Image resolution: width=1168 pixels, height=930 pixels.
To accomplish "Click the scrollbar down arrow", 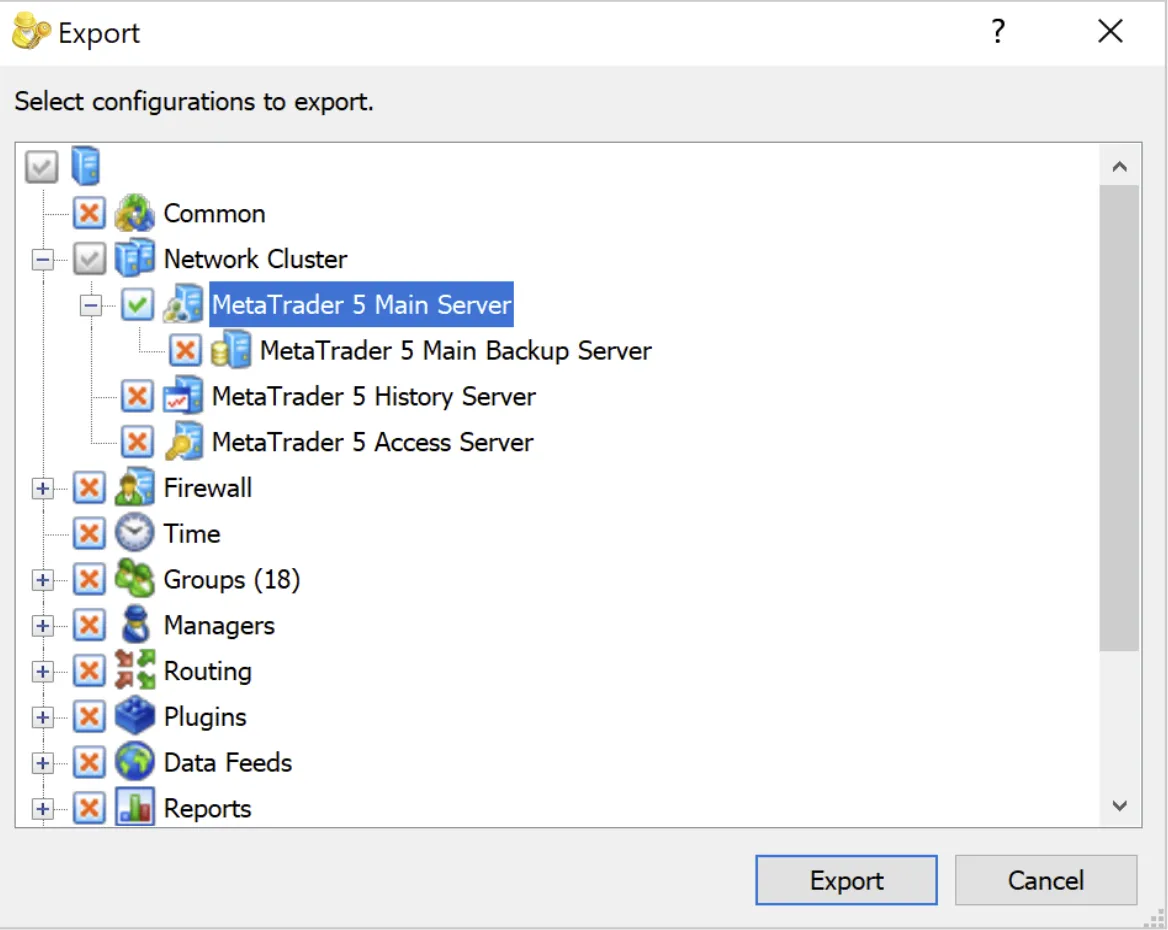I will [1119, 806].
